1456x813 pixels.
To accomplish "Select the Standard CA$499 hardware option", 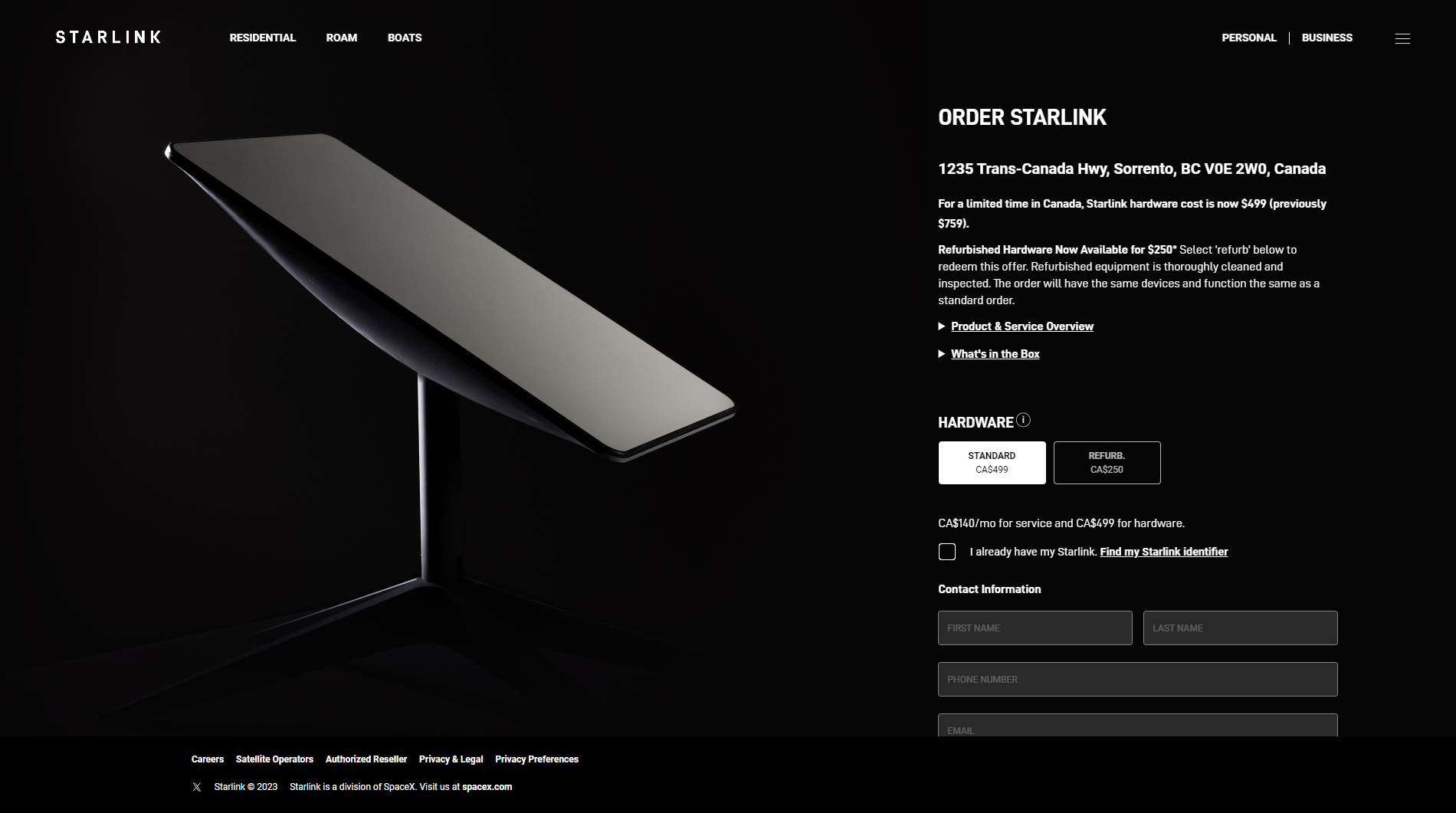I will tap(992, 462).
